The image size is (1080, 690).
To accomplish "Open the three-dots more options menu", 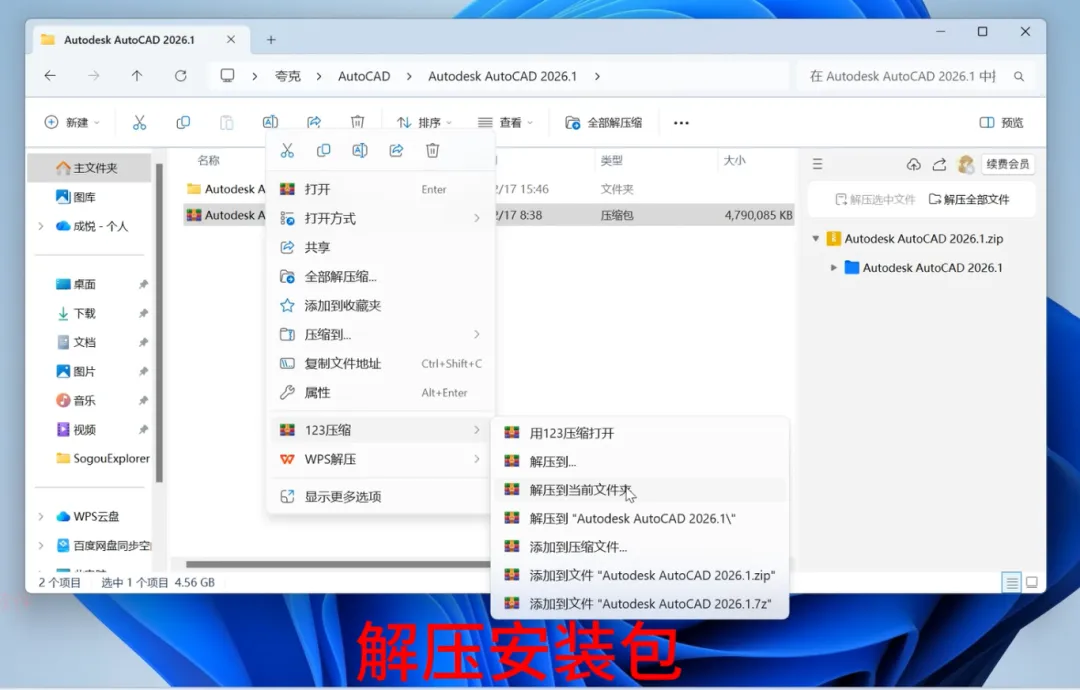I will point(681,123).
